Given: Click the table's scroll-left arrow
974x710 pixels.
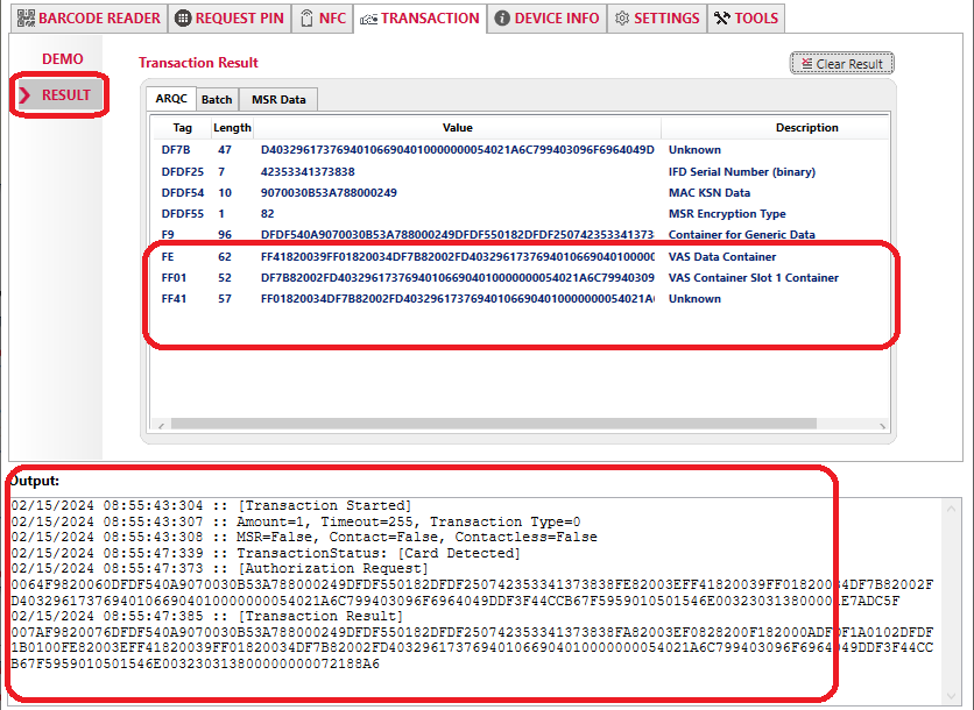Looking at the screenshot, I should pyautogui.click(x=161, y=426).
